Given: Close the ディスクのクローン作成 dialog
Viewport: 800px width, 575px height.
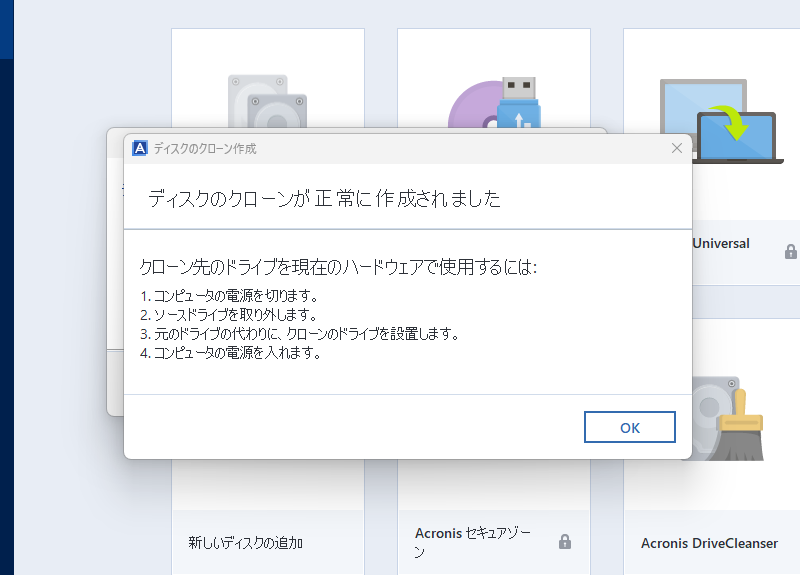Looking at the screenshot, I should (x=677, y=148).
